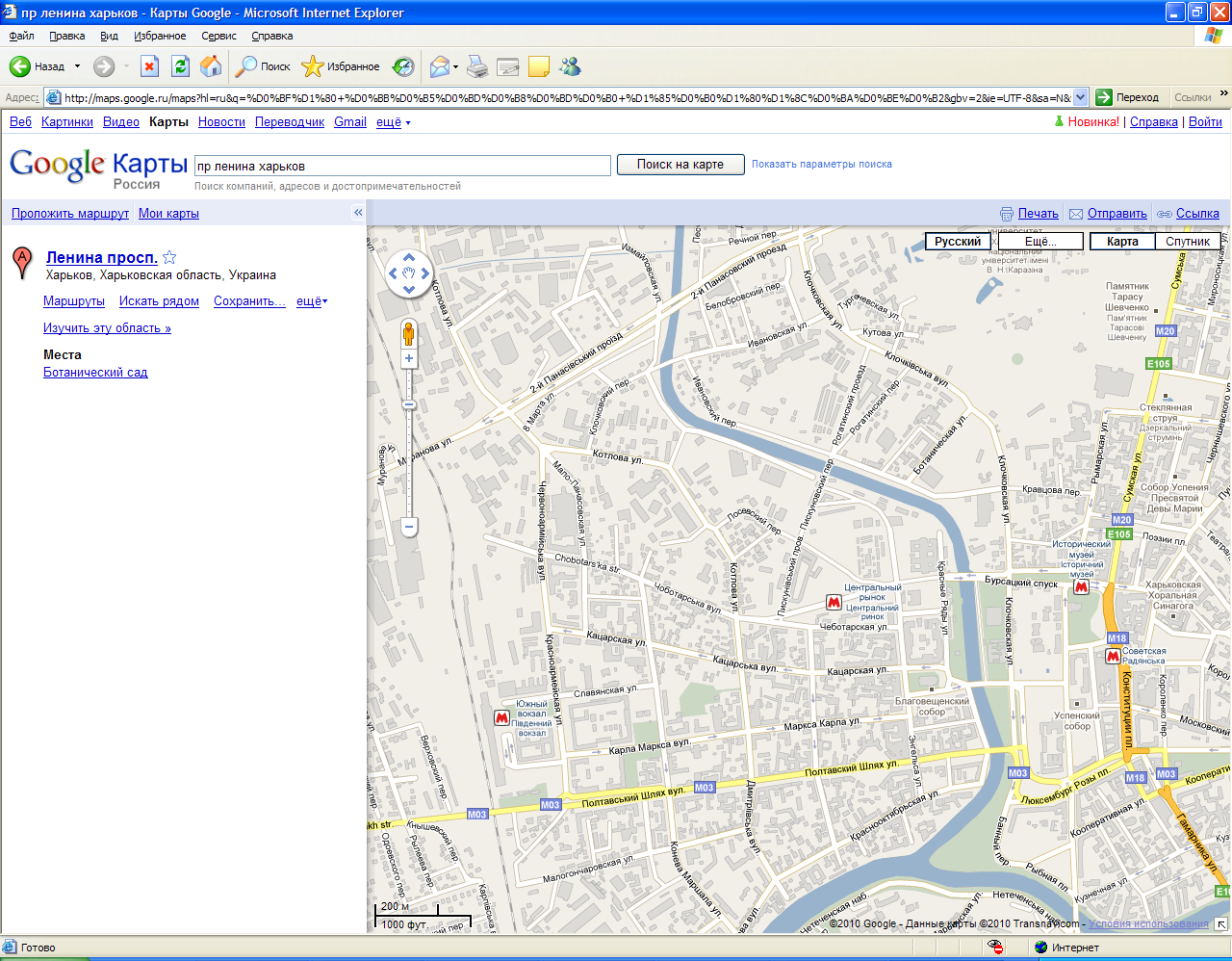Click Поиск на карте button
Image resolution: width=1232 pixels, height=961 pixels.
pyautogui.click(x=680, y=165)
